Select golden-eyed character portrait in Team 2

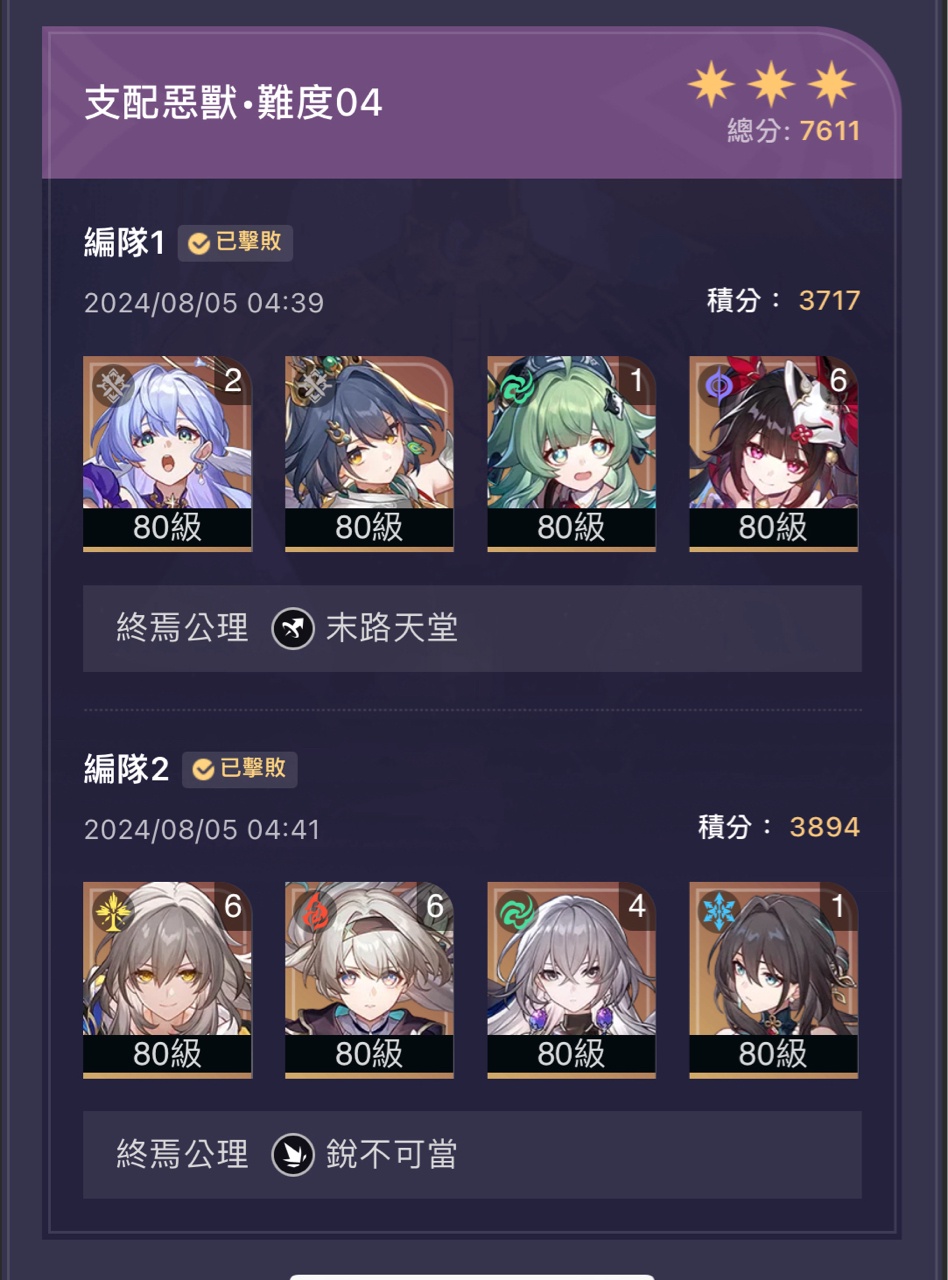(167, 979)
